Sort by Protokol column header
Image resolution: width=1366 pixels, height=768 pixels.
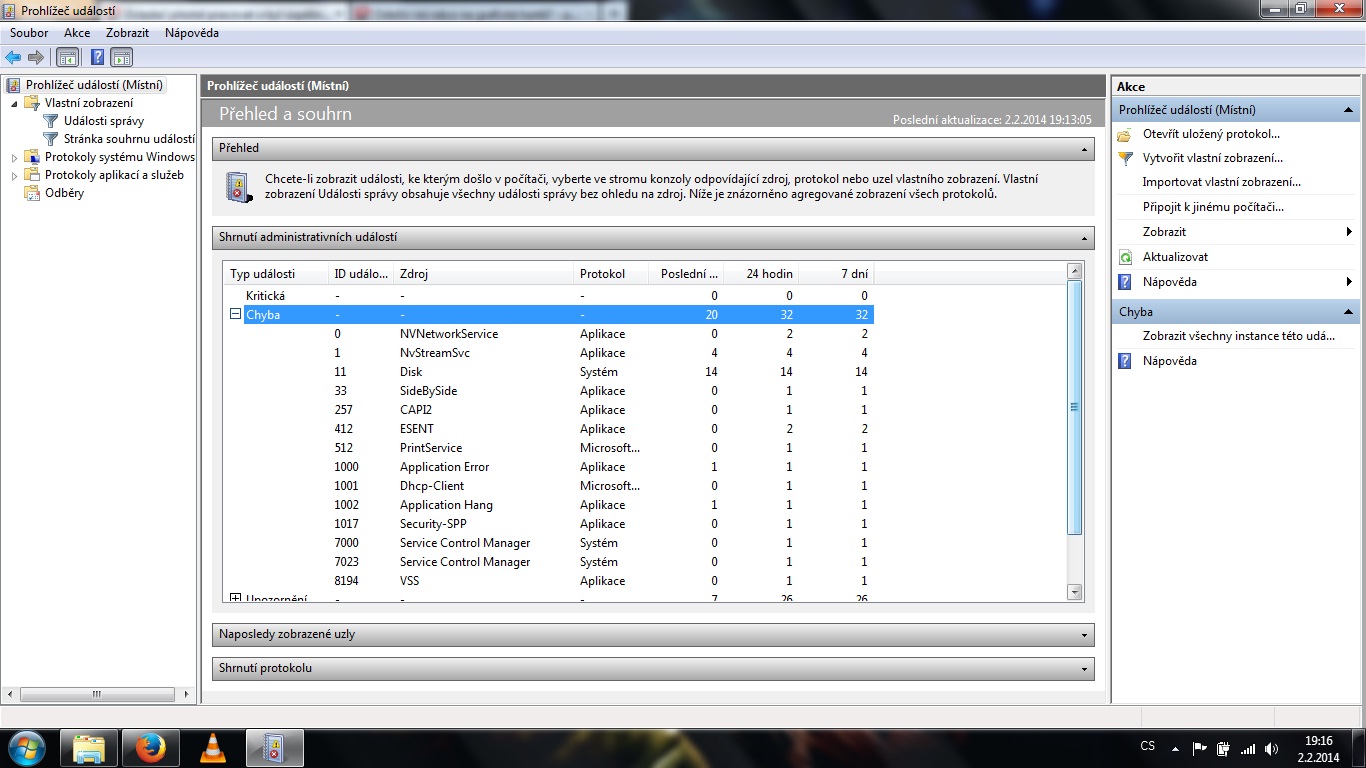coord(611,274)
